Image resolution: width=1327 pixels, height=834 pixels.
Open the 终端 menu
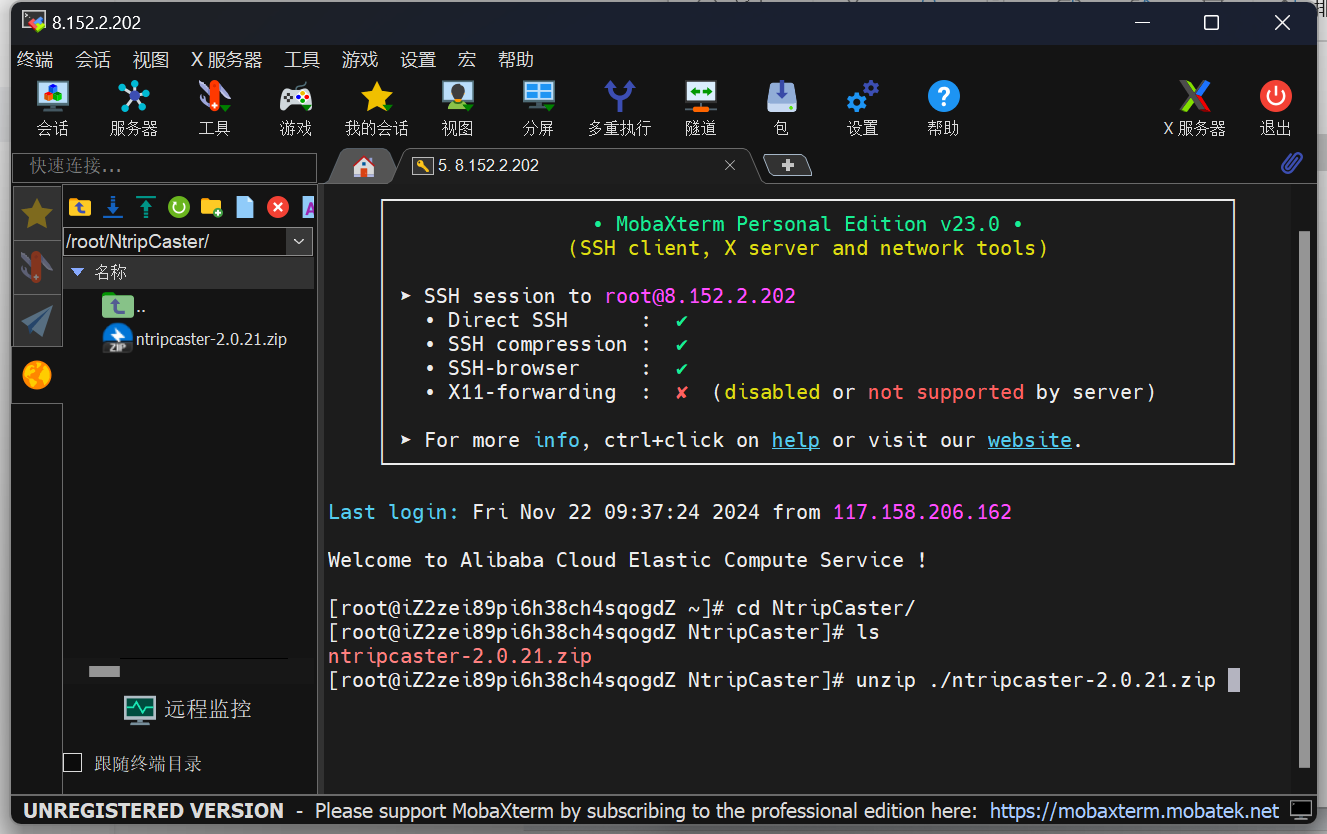35,60
